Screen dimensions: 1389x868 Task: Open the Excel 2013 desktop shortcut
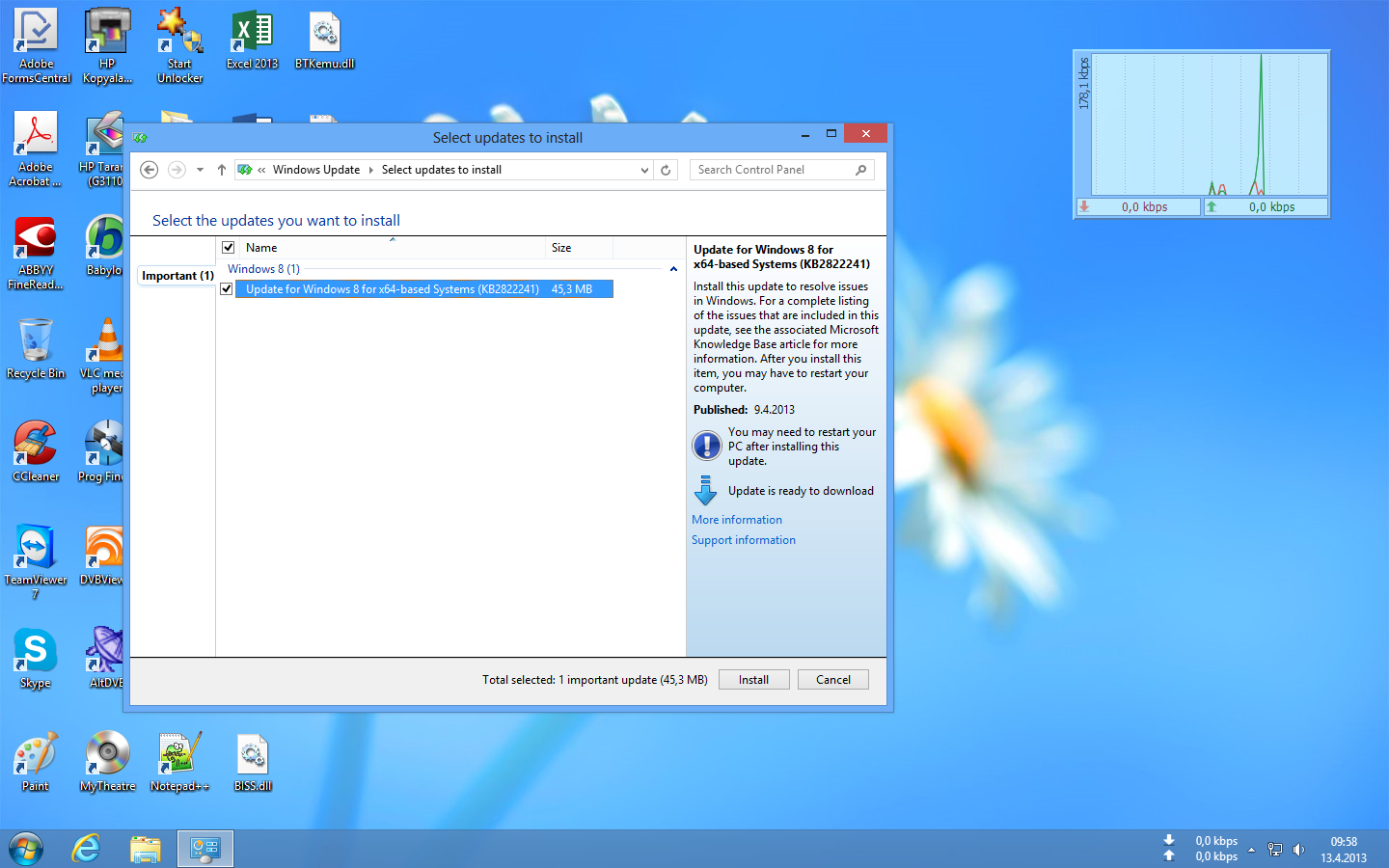coord(252,40)
